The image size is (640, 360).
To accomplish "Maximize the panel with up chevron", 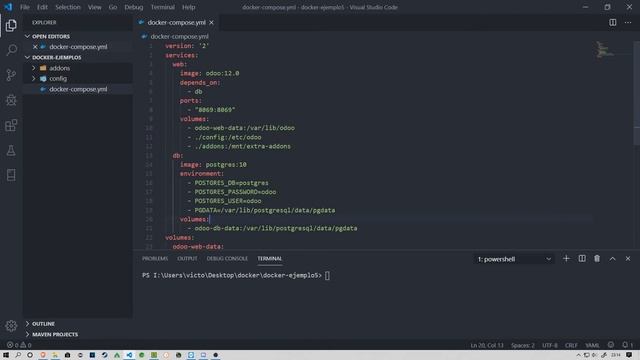I will (x=612, y=259).
